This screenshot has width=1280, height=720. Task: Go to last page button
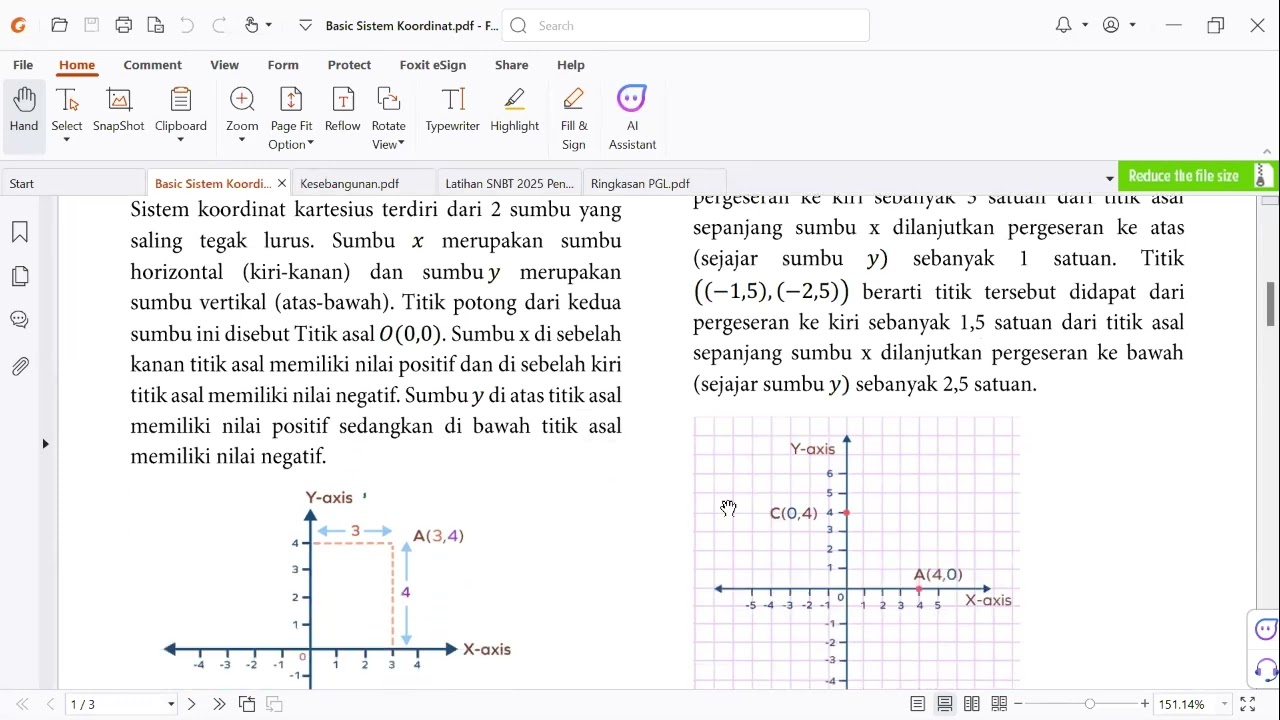pos(219,705)
